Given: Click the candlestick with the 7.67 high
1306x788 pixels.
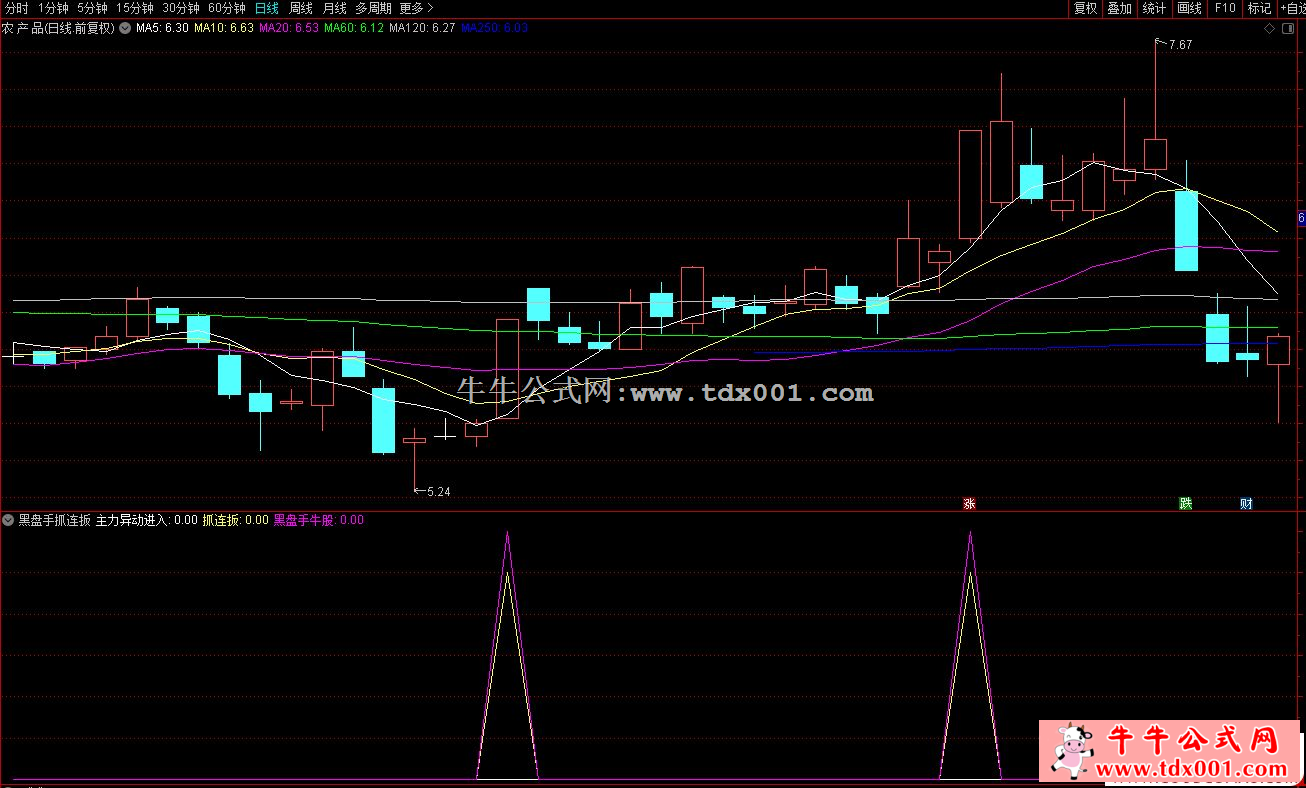Looking at the screenshot, I should pyautogui.click(x=1155, y=153).
